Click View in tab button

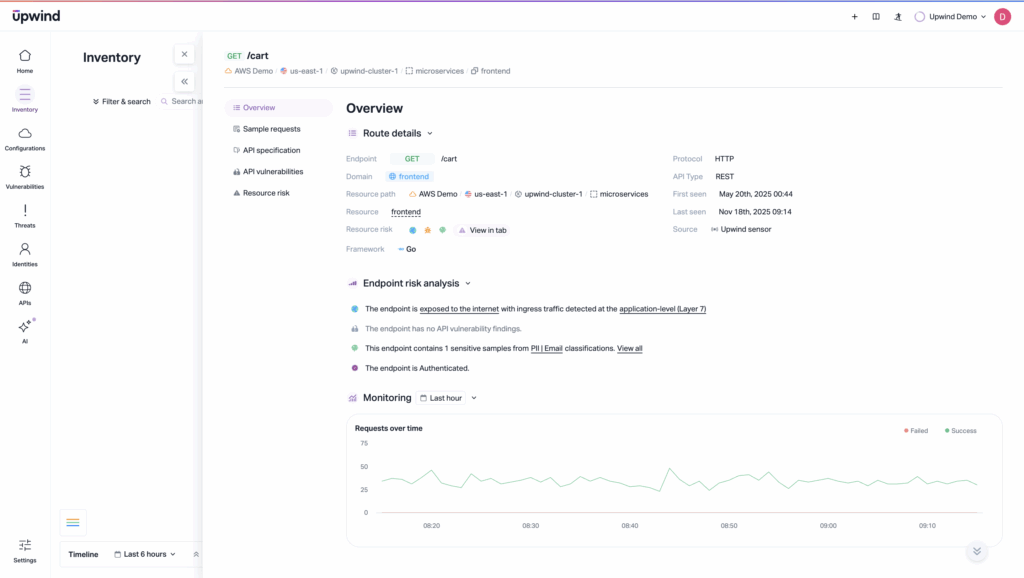point(482,230)
